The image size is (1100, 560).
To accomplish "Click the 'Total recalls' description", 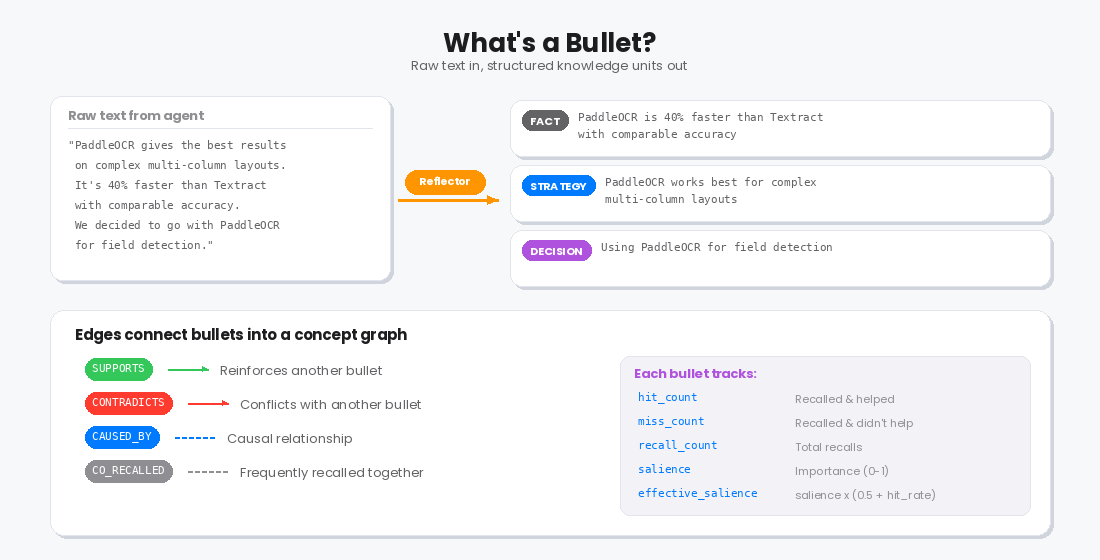I will [x=829, y=447].
